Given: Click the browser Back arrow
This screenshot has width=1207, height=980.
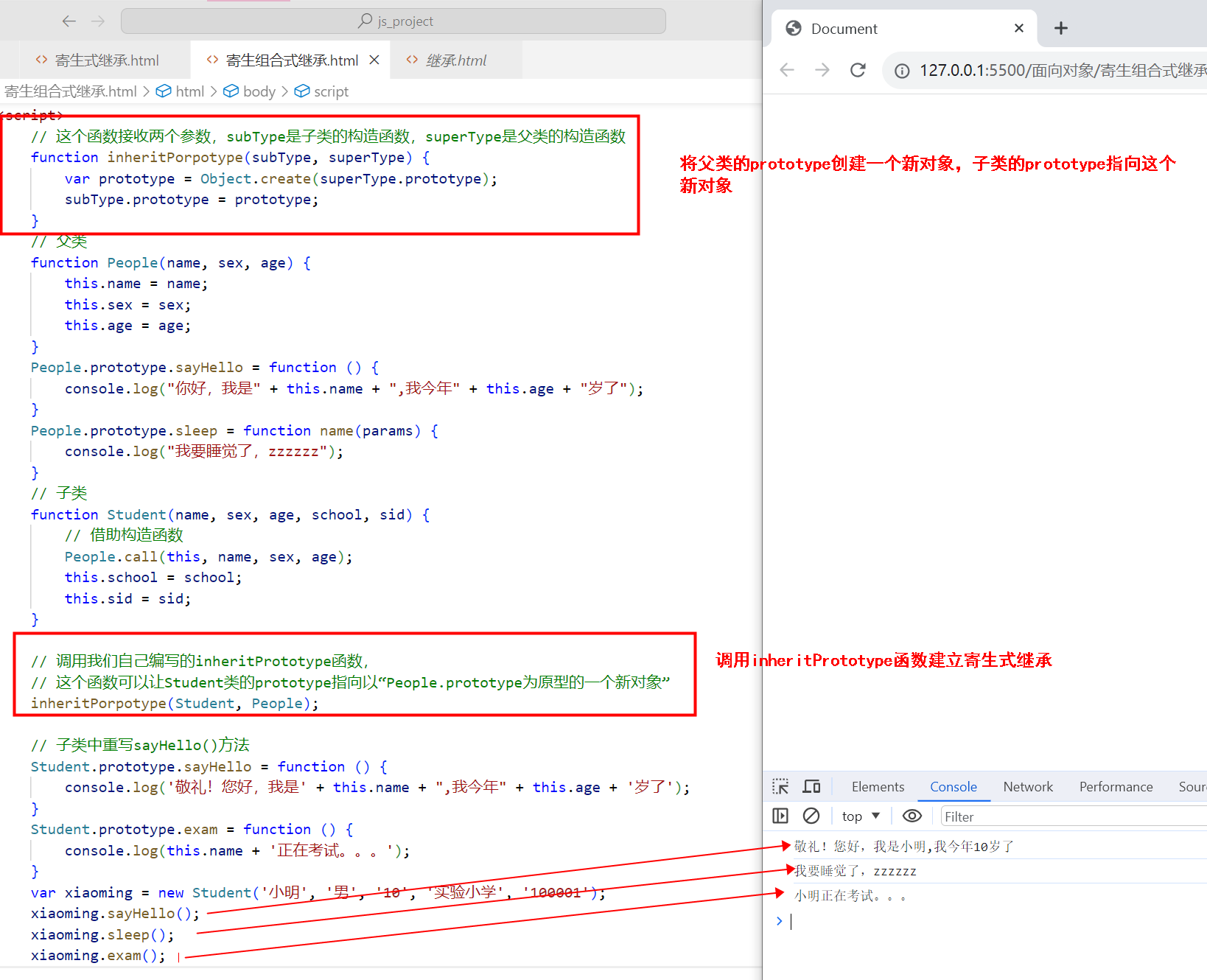Looking at the screenshot, I should tap(787, 70).
